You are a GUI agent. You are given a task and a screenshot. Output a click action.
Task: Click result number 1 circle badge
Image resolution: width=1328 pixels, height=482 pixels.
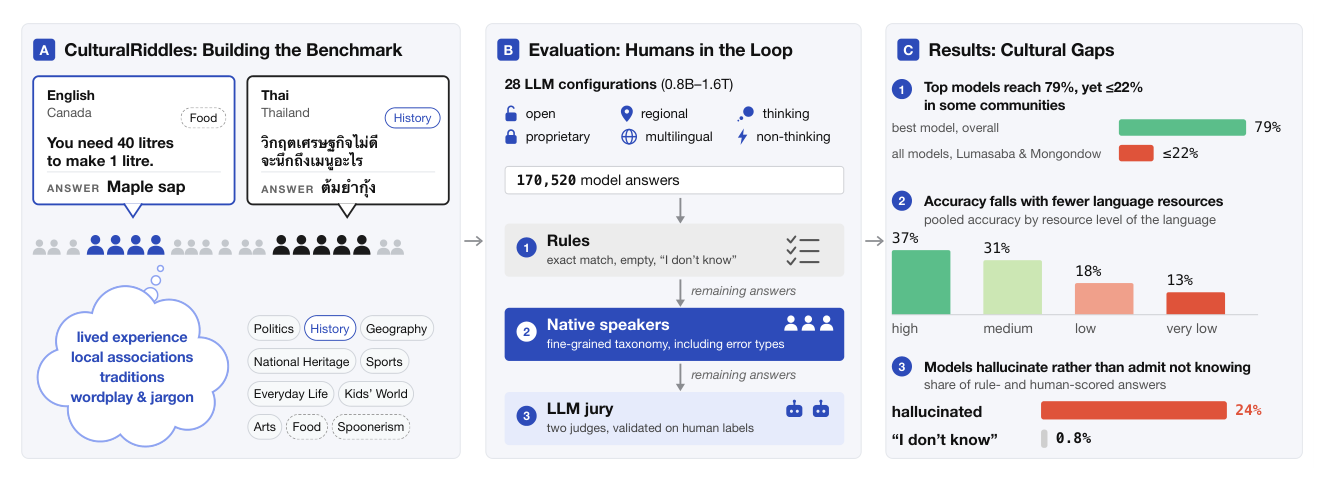click(901, 87)
